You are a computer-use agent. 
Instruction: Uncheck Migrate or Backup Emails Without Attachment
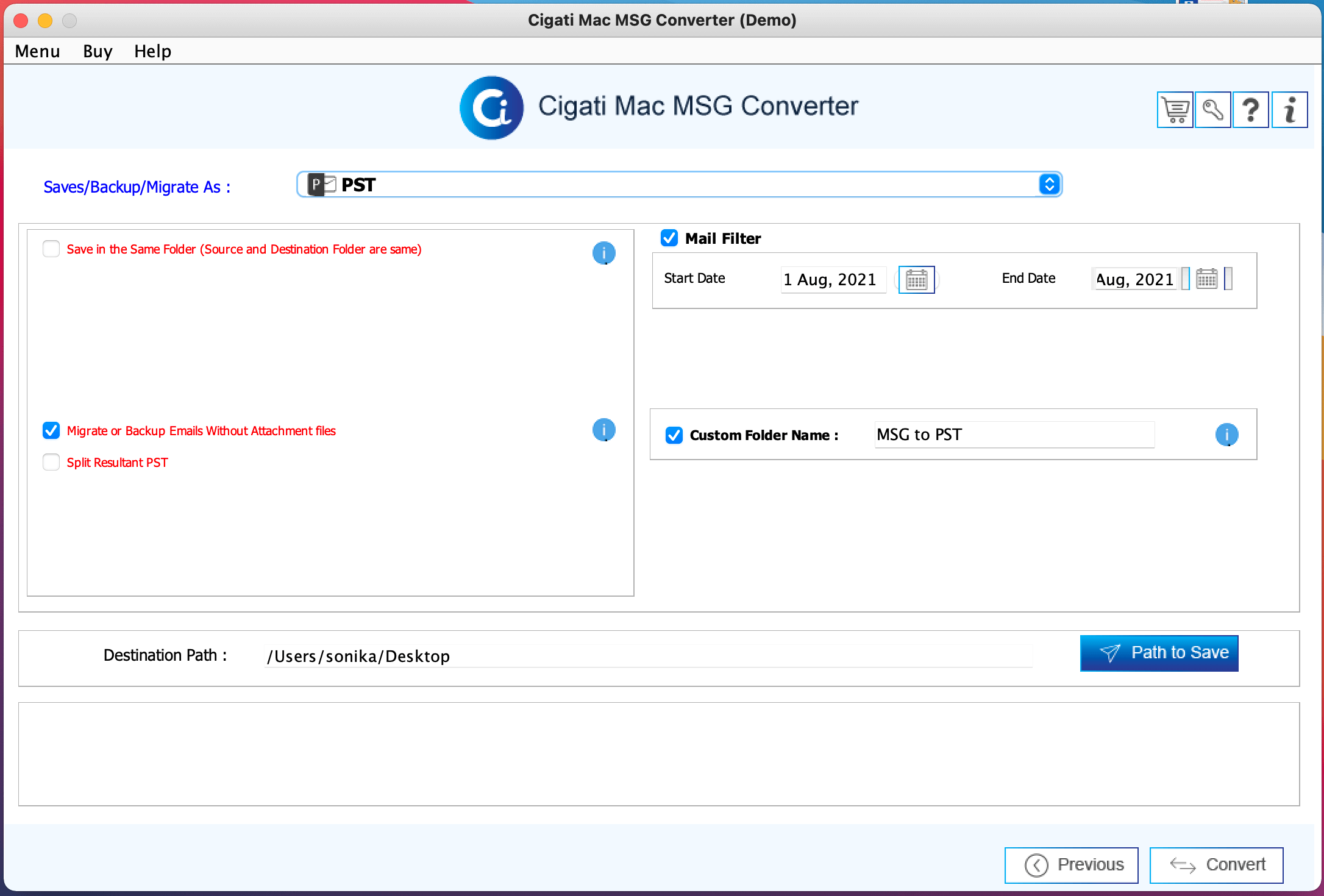(51, 430)
